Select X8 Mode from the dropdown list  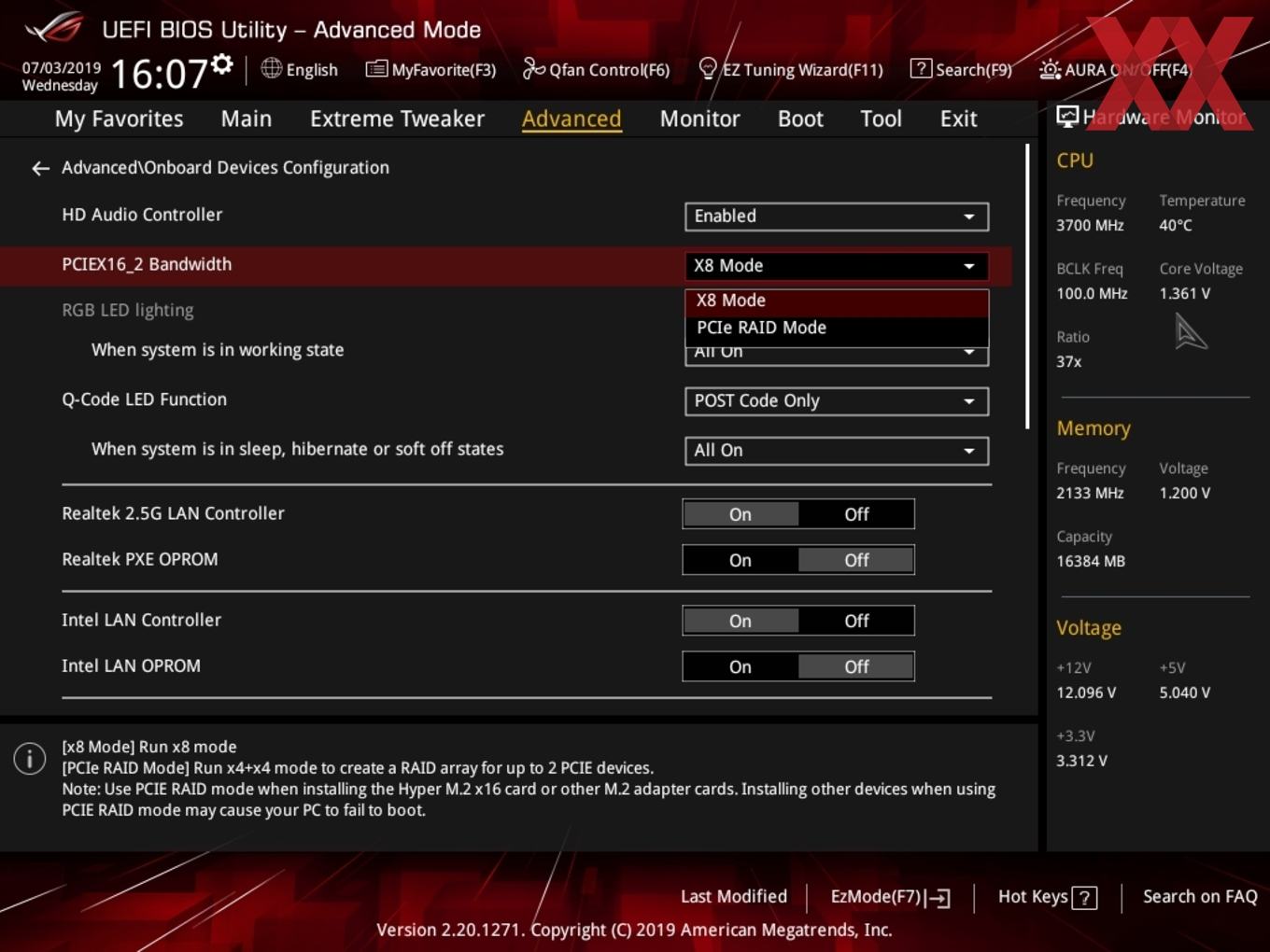[836, 301]
